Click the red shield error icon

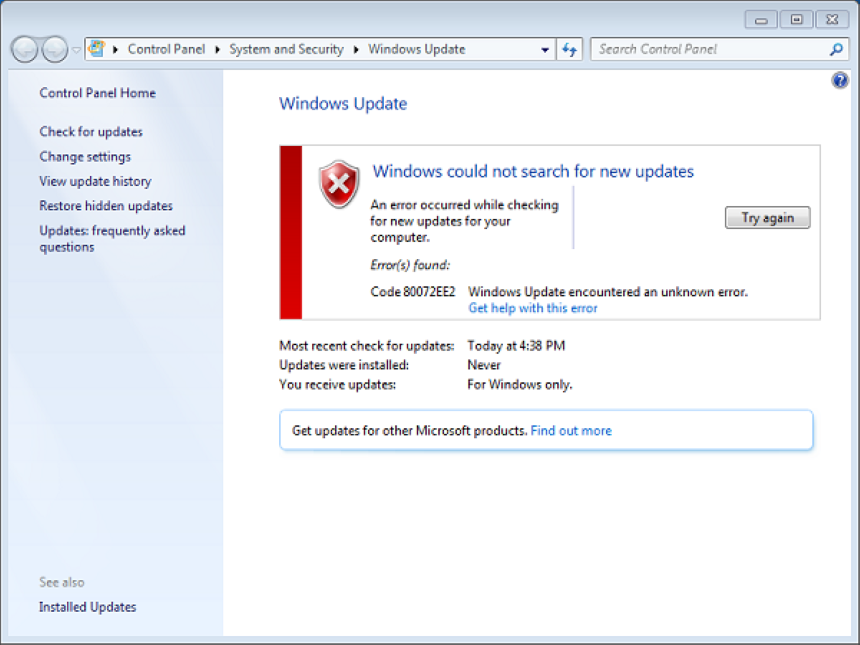click(x=339, y=184)
